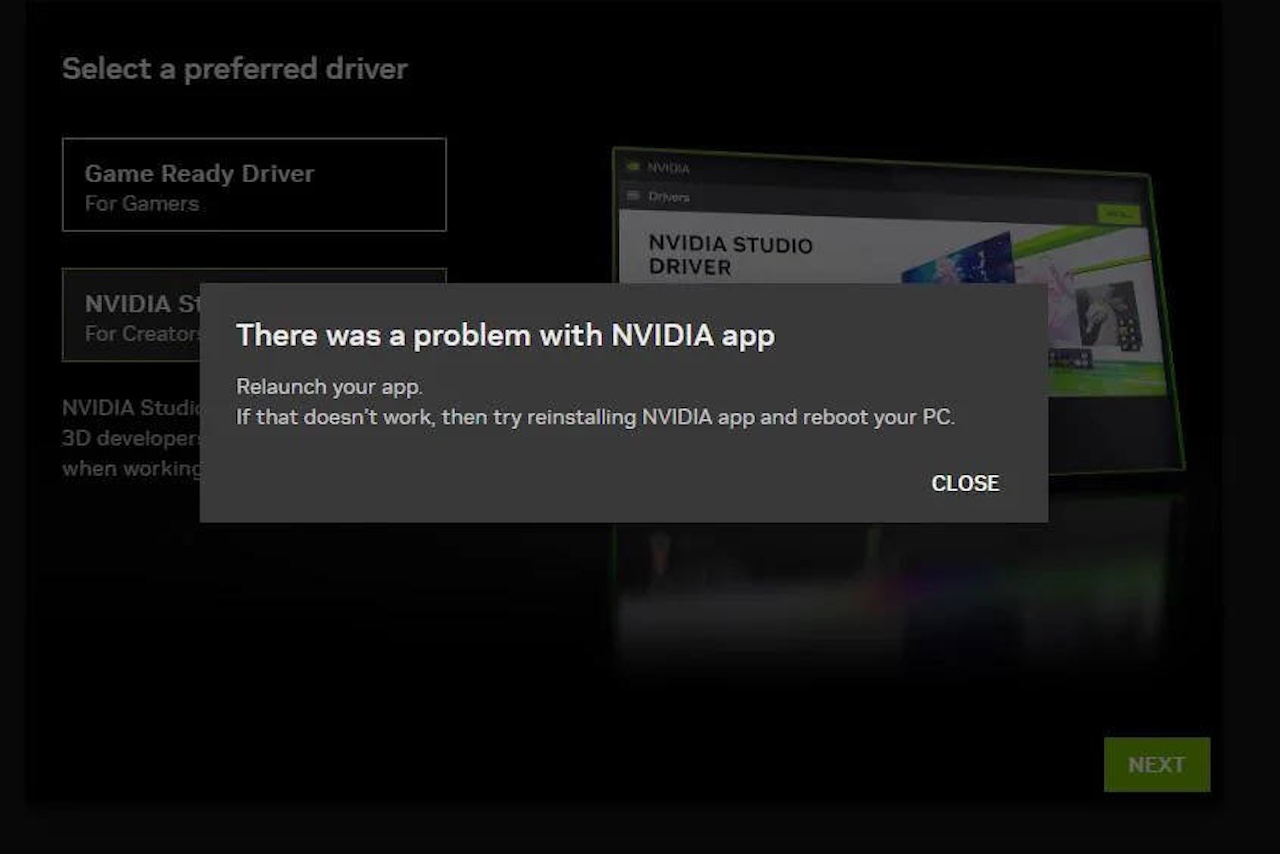Click the colorful artwork in the preview

pos(960,262)
